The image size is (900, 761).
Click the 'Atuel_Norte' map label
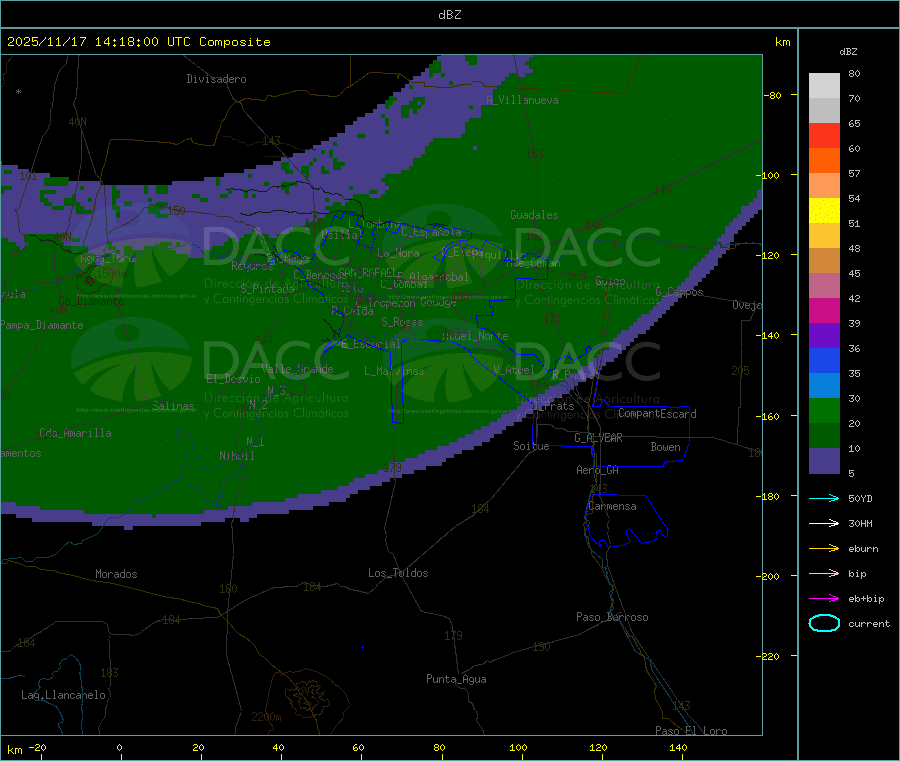475,336
